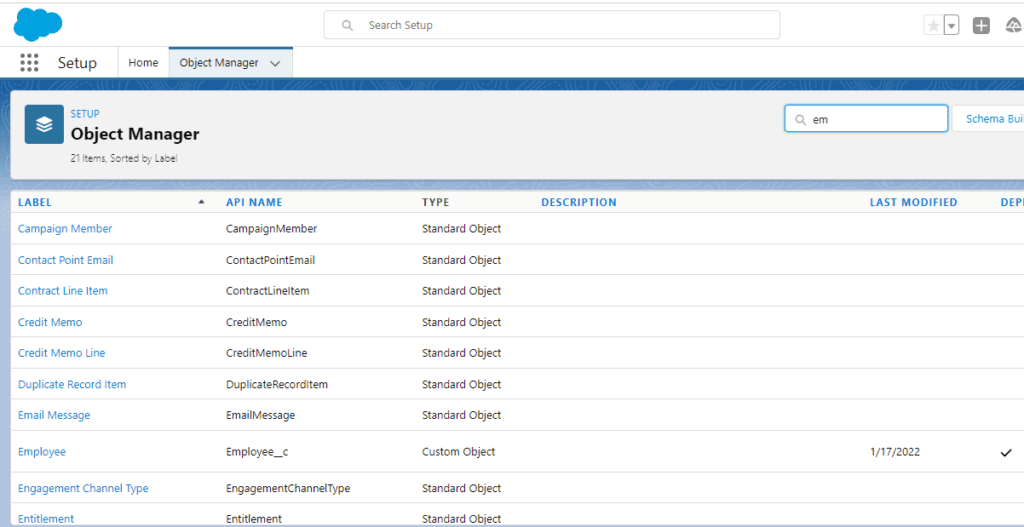Open the Contract Line Item object
Viewport: 1024px width, 527px height.
[63, 291]
